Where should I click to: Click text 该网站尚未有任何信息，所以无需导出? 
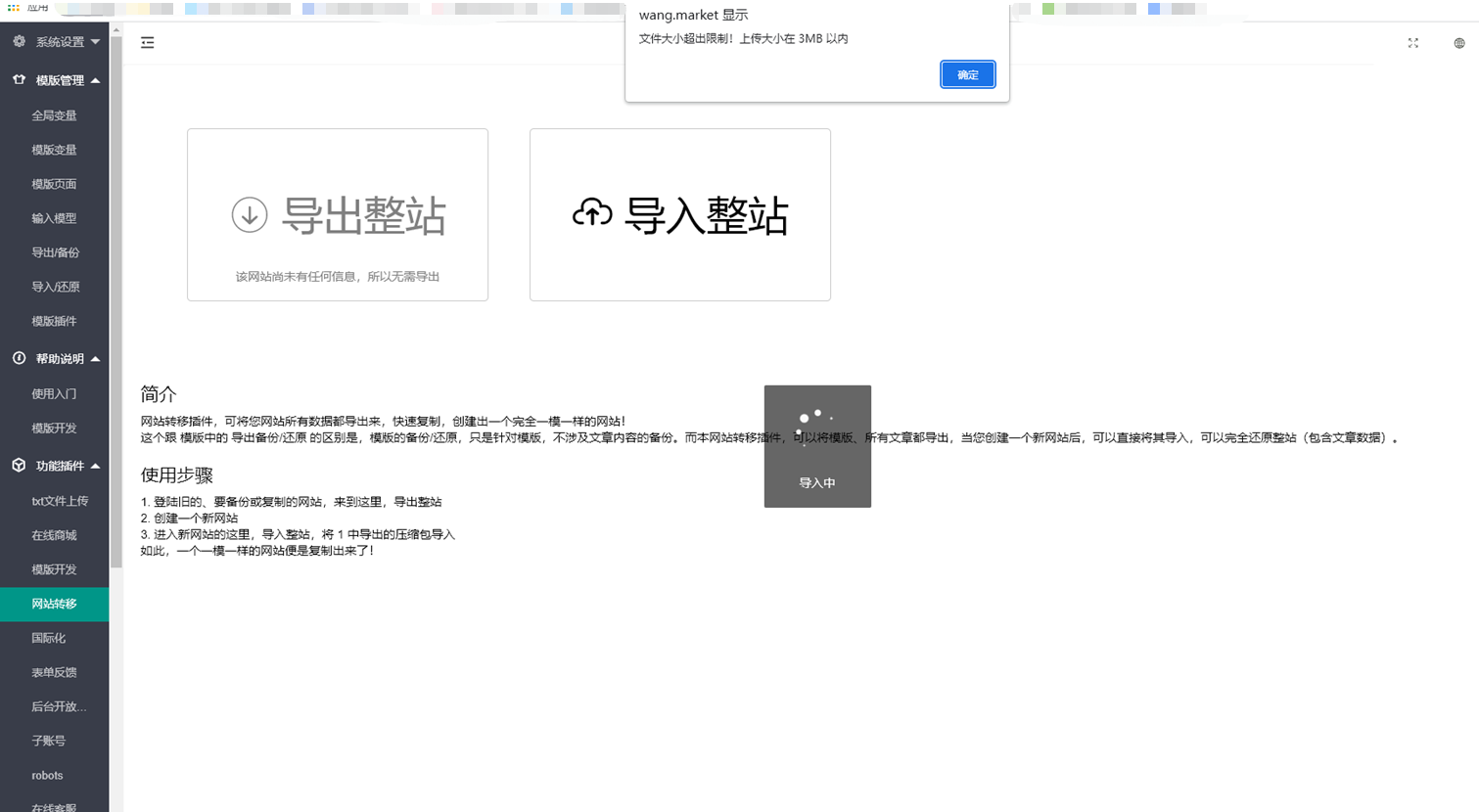[338, 277]
